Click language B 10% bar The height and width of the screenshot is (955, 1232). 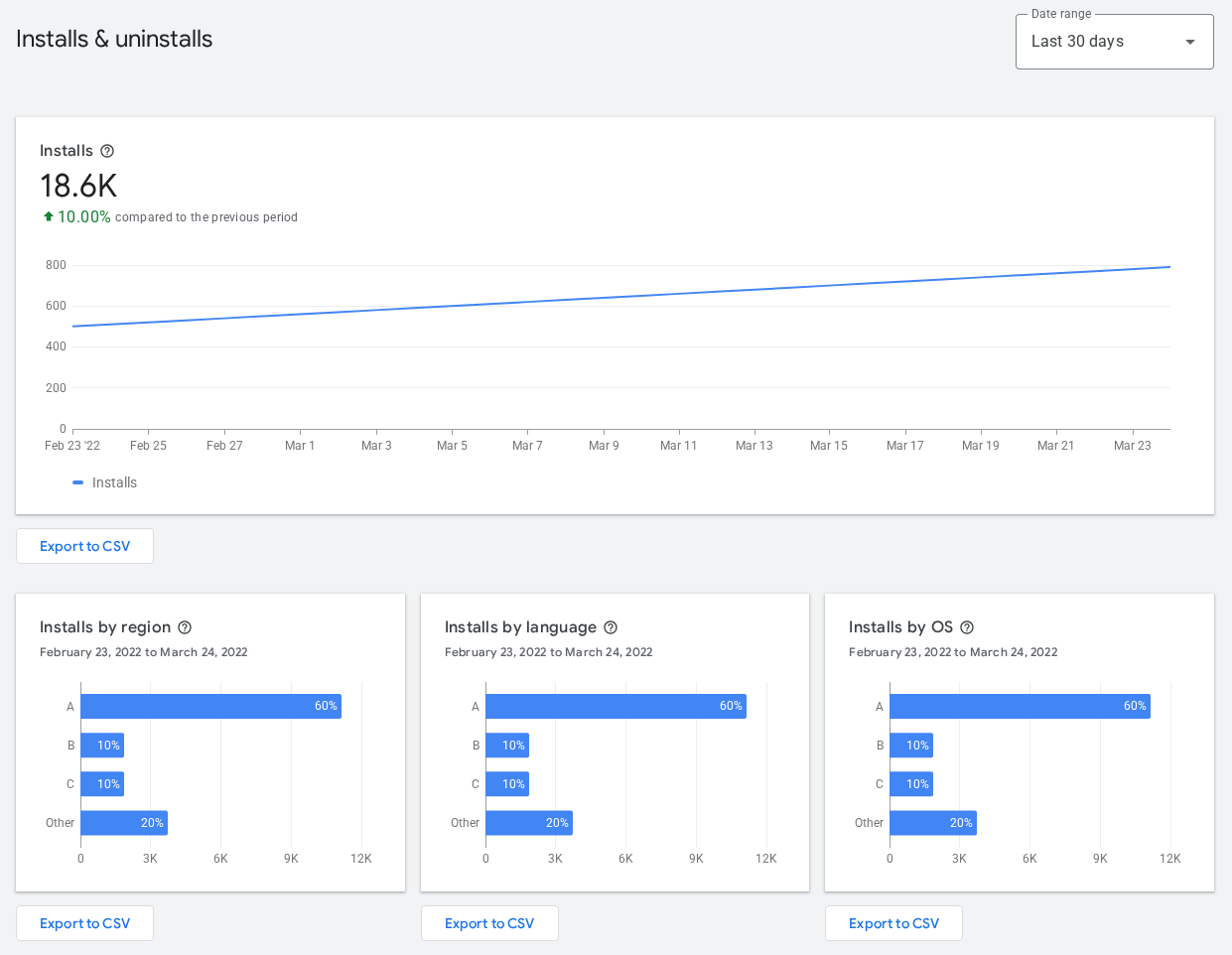(507, 745)
